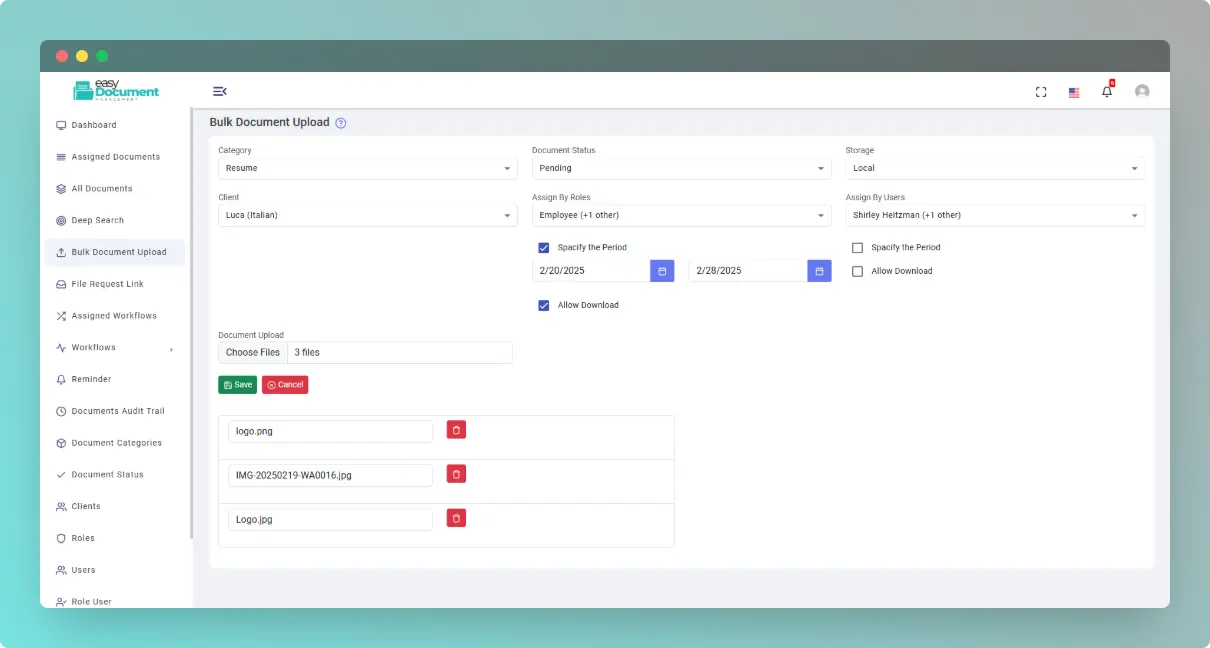Open language selector US flag icon
The height and width of the screenshot is (648, 1210).
click(x=1074, y=92)
